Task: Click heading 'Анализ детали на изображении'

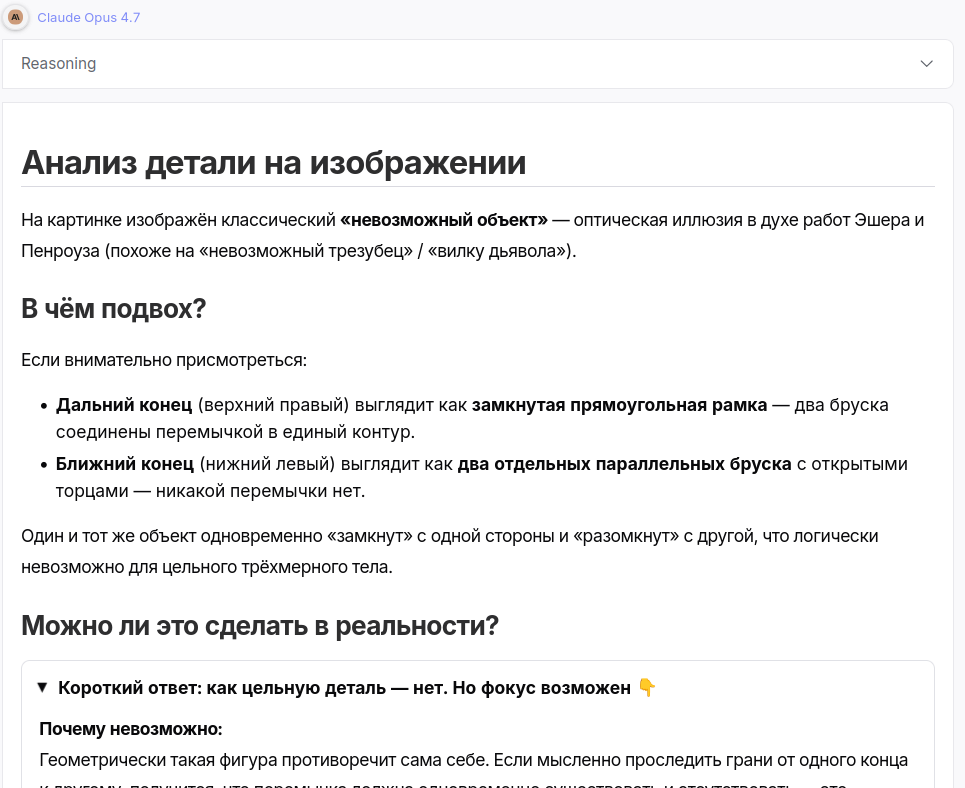Action: point(274,163)
